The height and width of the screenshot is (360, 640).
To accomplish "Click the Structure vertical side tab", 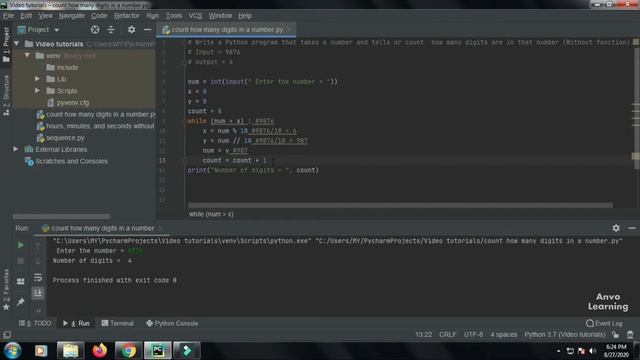I will 6,95.
